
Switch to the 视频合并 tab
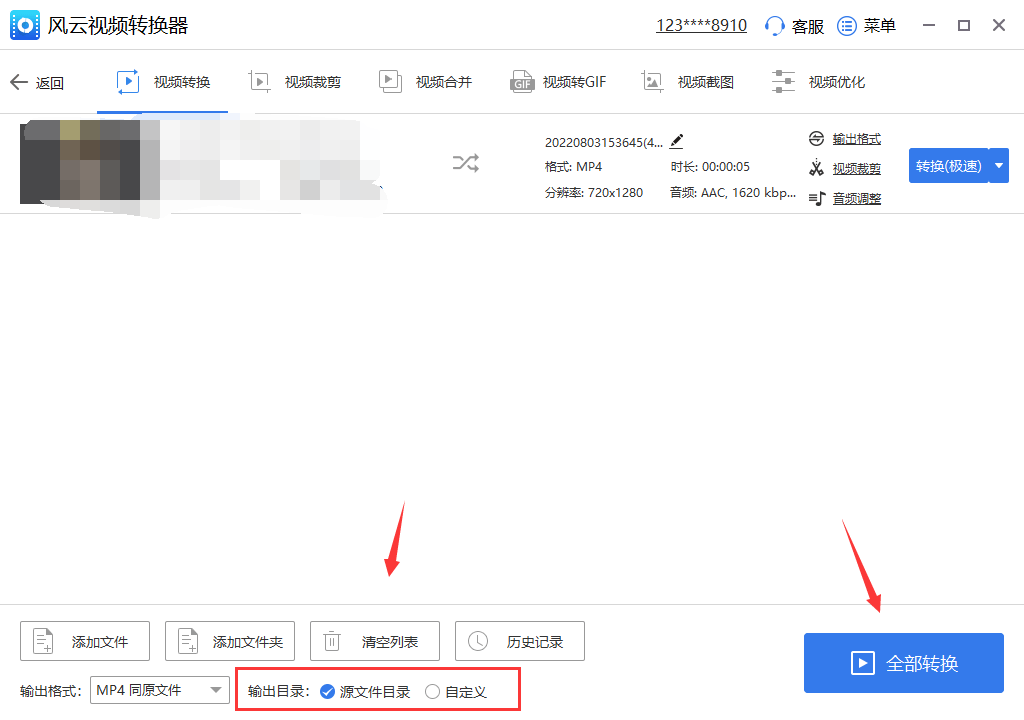[424, 82]
